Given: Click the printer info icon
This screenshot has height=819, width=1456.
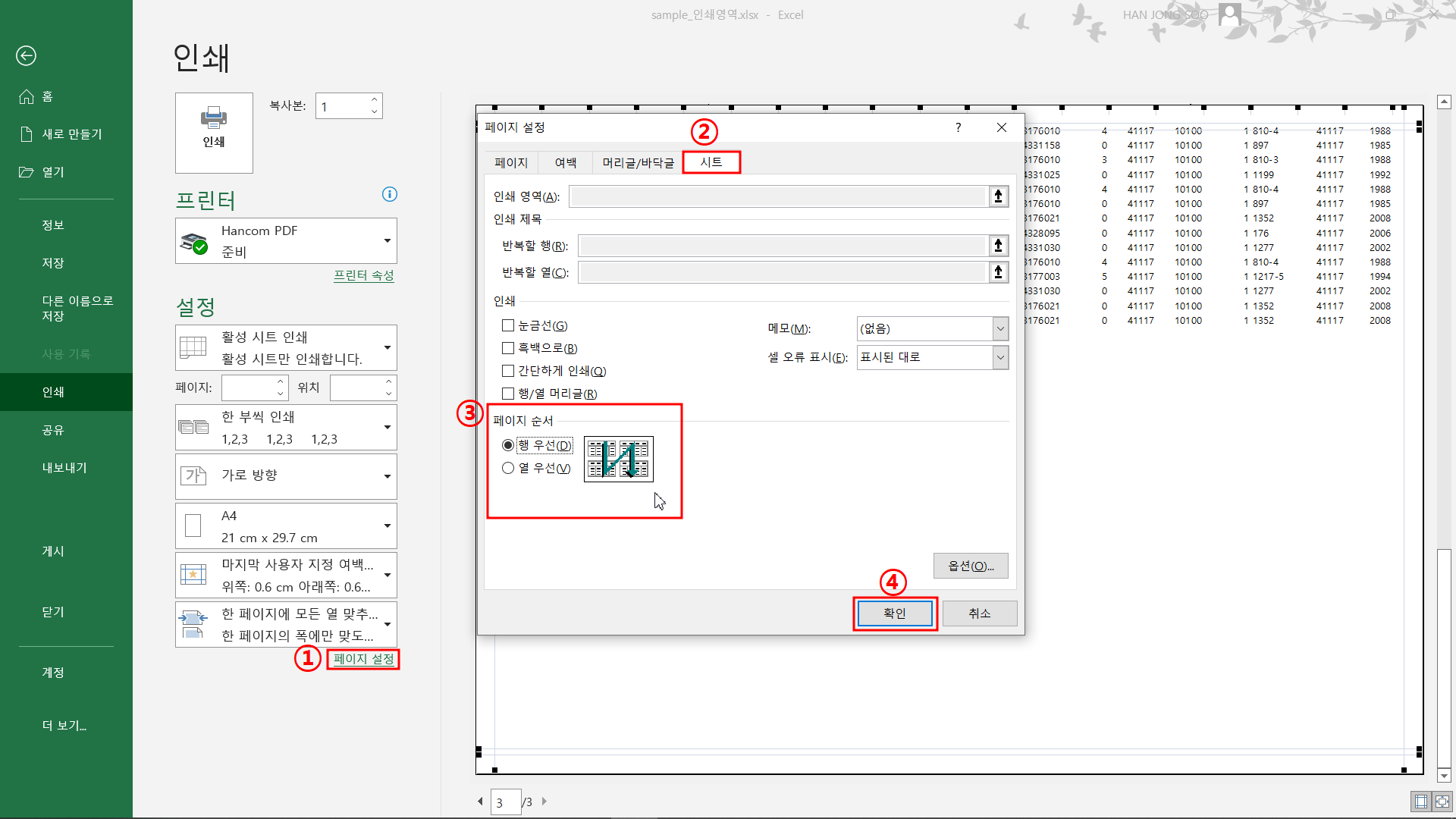Looking at the screenshot, I should (x=390, y=194).
